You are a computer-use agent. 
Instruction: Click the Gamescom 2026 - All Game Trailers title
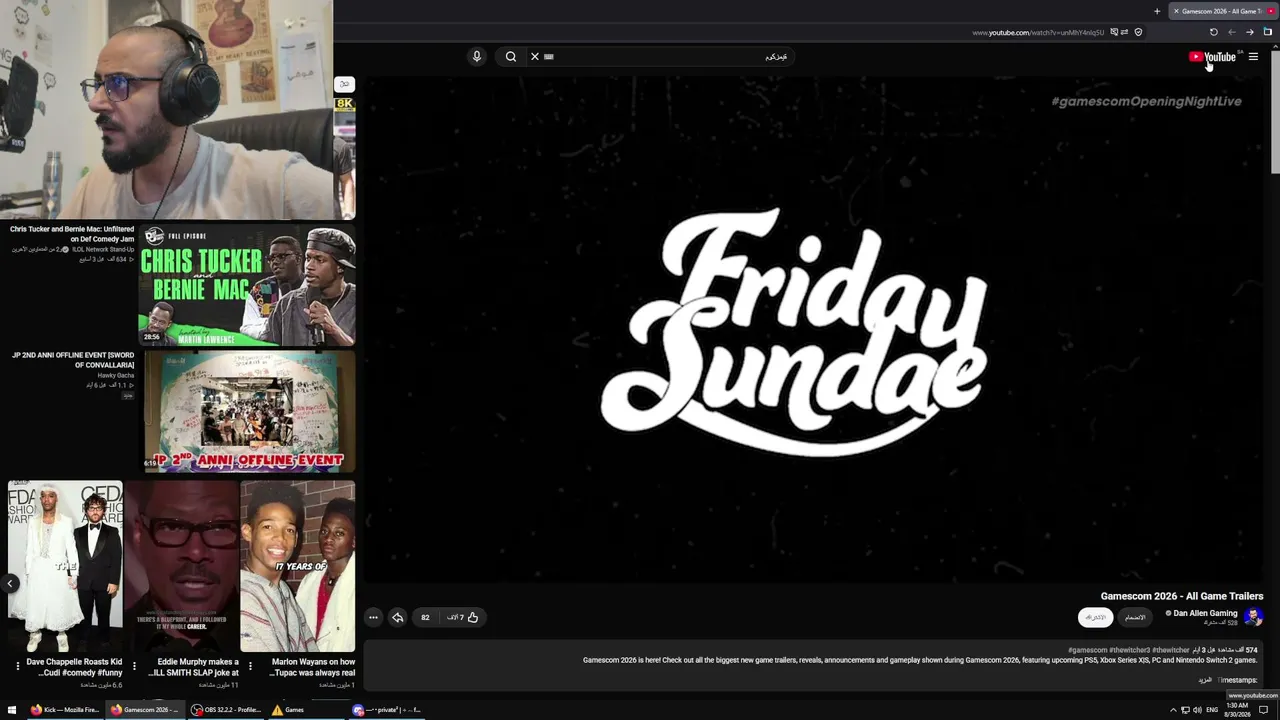tap(1182, 596)
